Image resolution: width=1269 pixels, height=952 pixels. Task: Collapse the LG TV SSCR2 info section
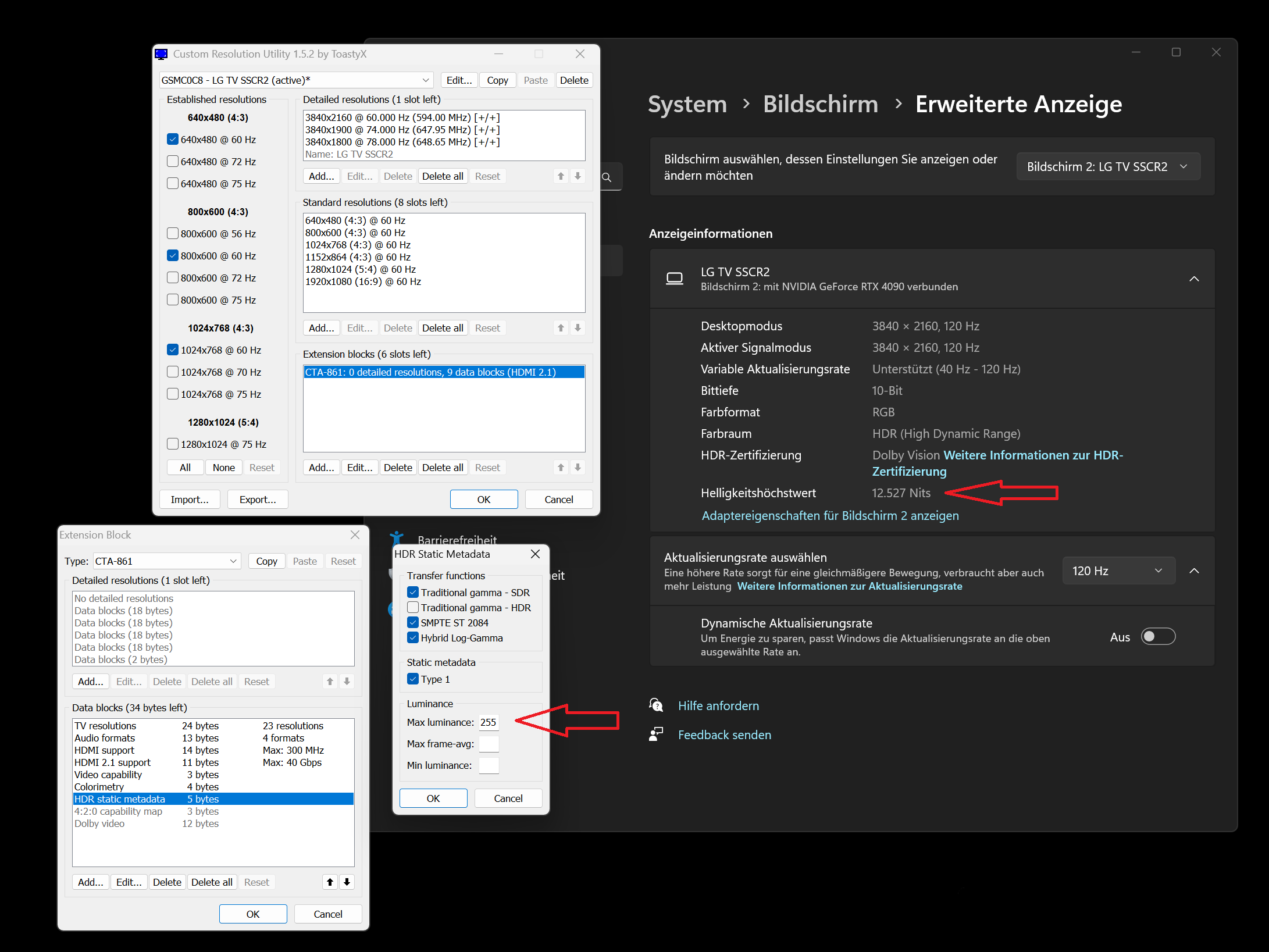coord(1194,279)
